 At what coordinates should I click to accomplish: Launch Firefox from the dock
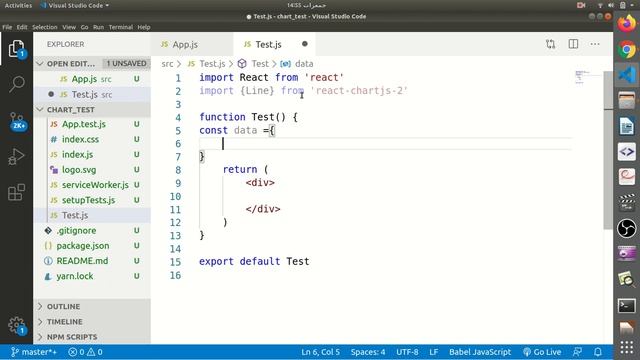click(627, 24)
